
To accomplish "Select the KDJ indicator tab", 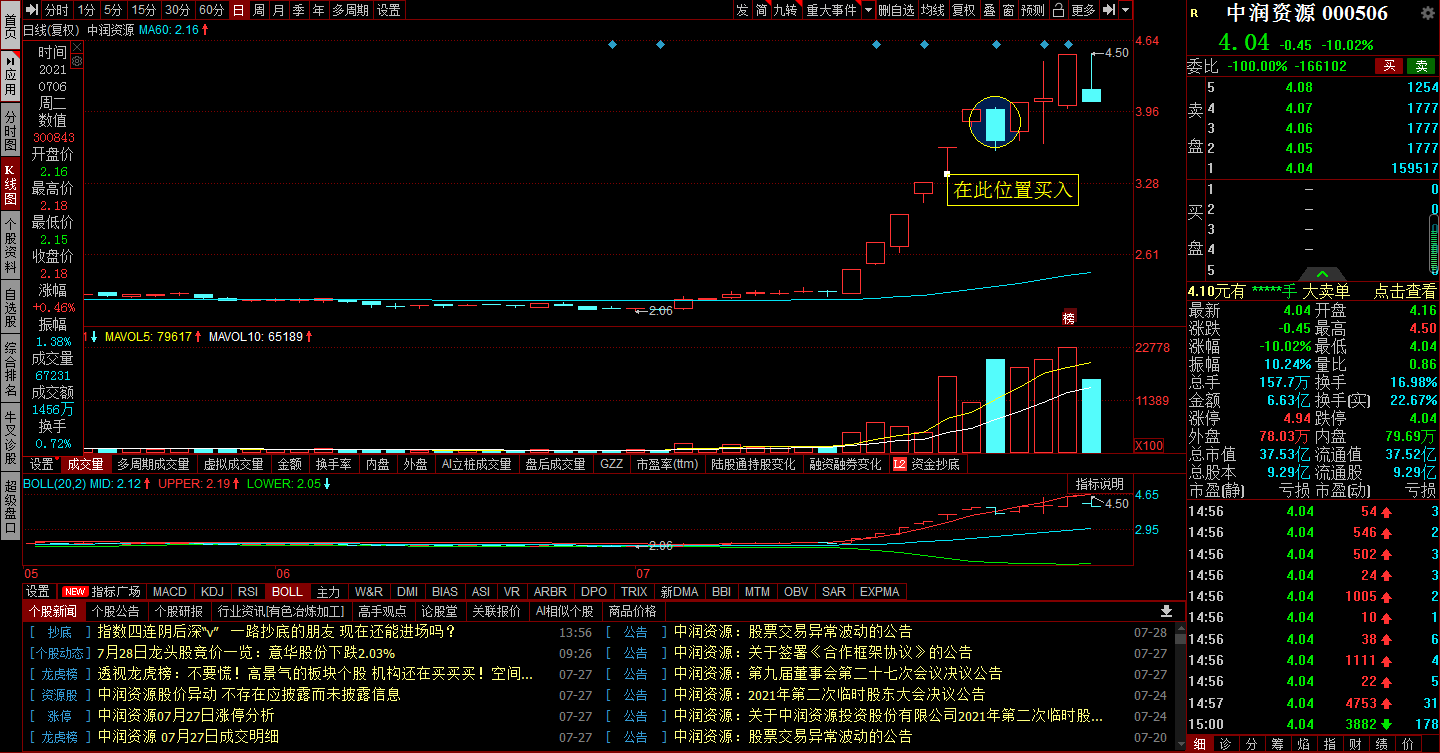I will [x=212, y=592].
